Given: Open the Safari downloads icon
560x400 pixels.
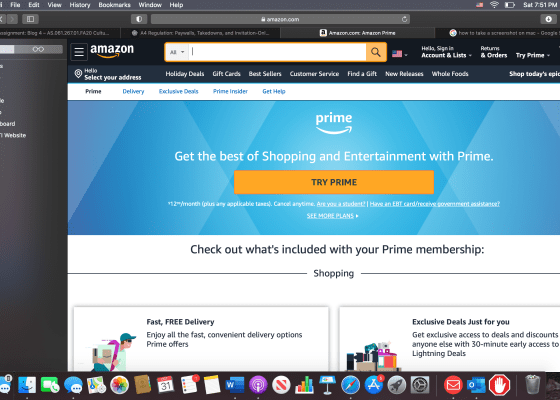Looking at the screenshot, I should coord(549,19).
